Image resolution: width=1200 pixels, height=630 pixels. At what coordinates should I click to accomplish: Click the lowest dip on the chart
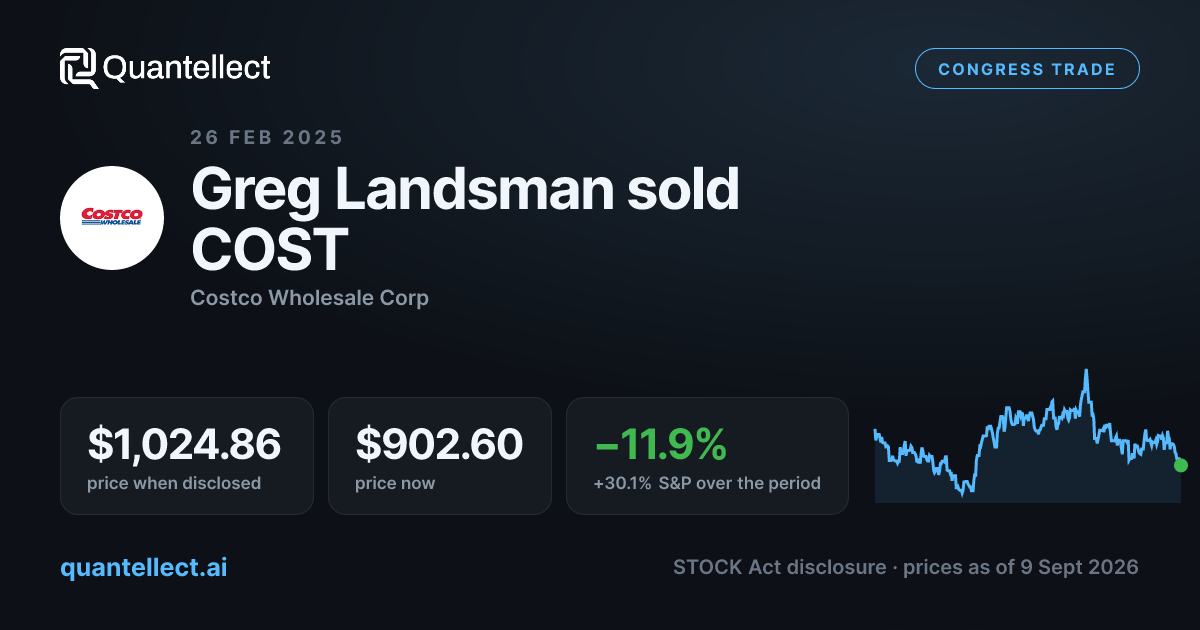(x=964, y=492)
